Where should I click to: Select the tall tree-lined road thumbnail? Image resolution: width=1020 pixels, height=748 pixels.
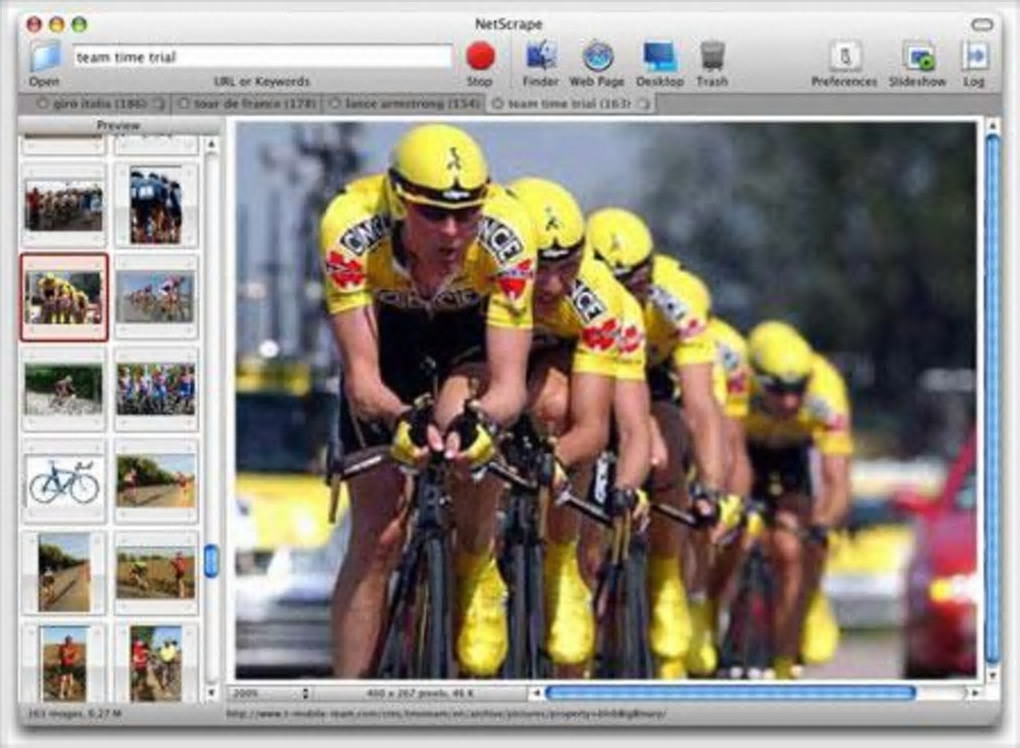click(x=64, y=573)
